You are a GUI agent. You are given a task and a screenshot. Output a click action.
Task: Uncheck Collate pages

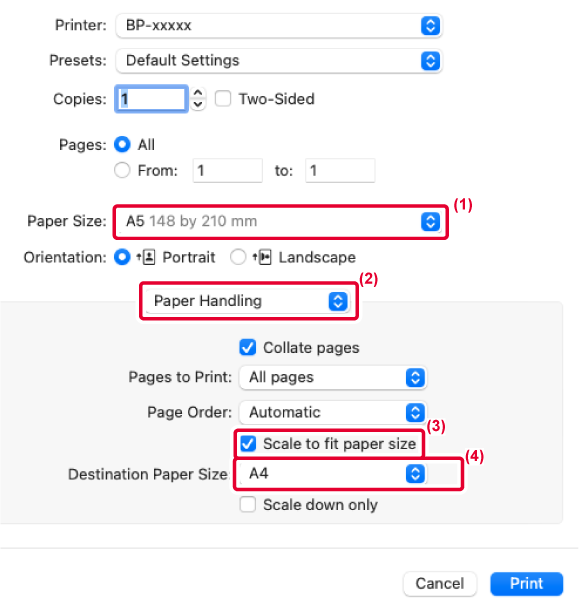(x=248, y=347)
